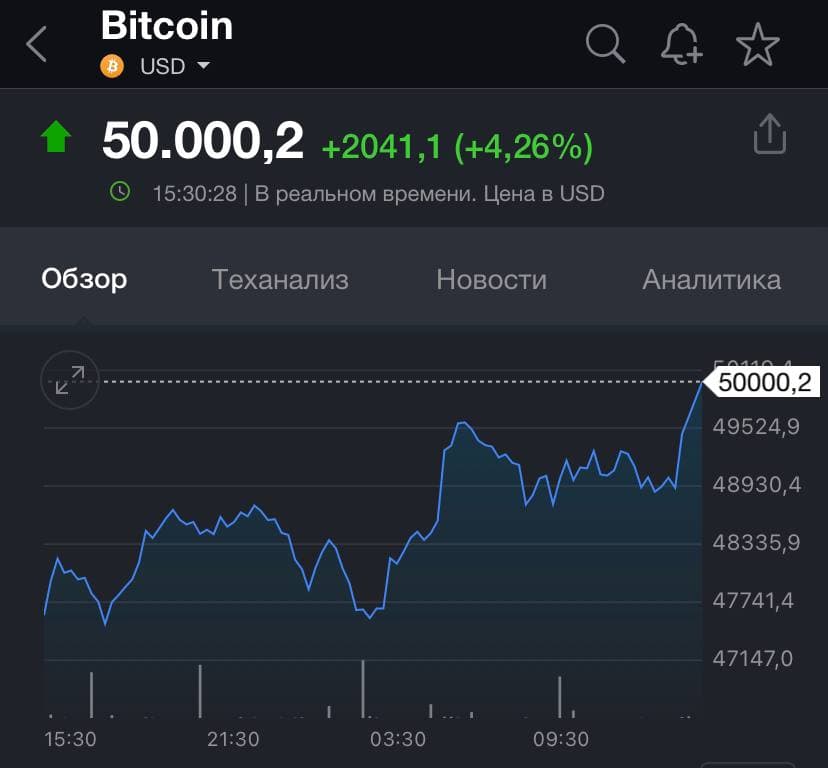Tap the Bitcoin logo icon

(112, 66)
